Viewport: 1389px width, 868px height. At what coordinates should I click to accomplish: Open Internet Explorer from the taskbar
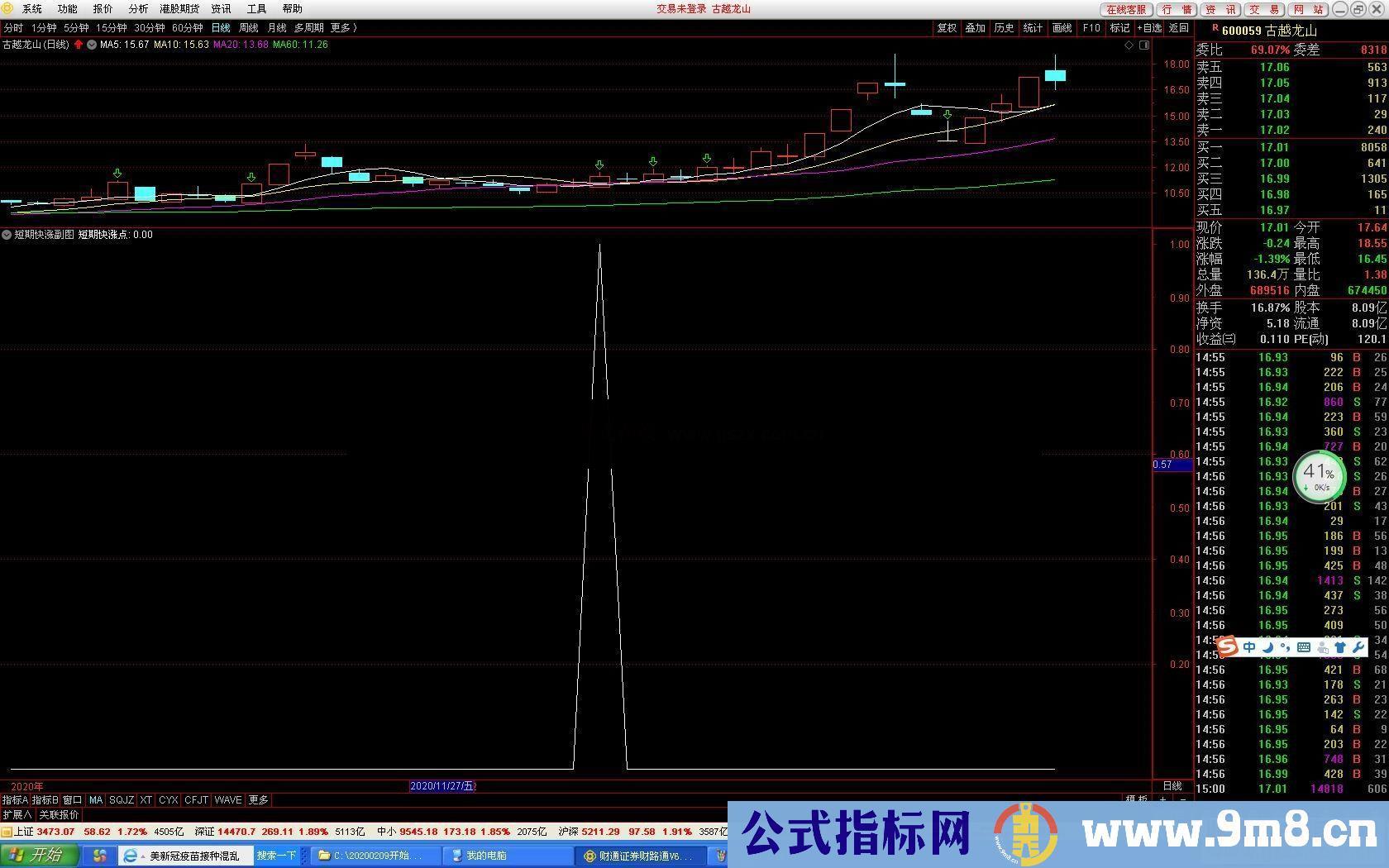131,856
